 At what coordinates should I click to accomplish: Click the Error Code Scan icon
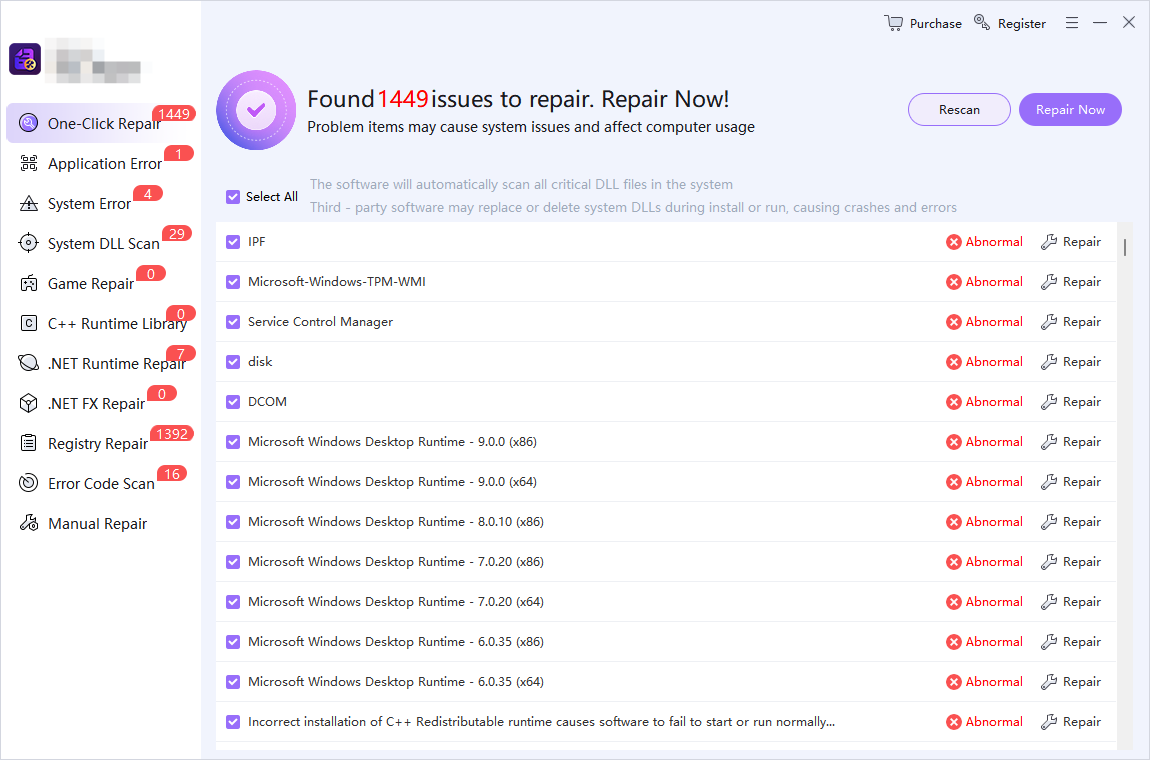29,484
